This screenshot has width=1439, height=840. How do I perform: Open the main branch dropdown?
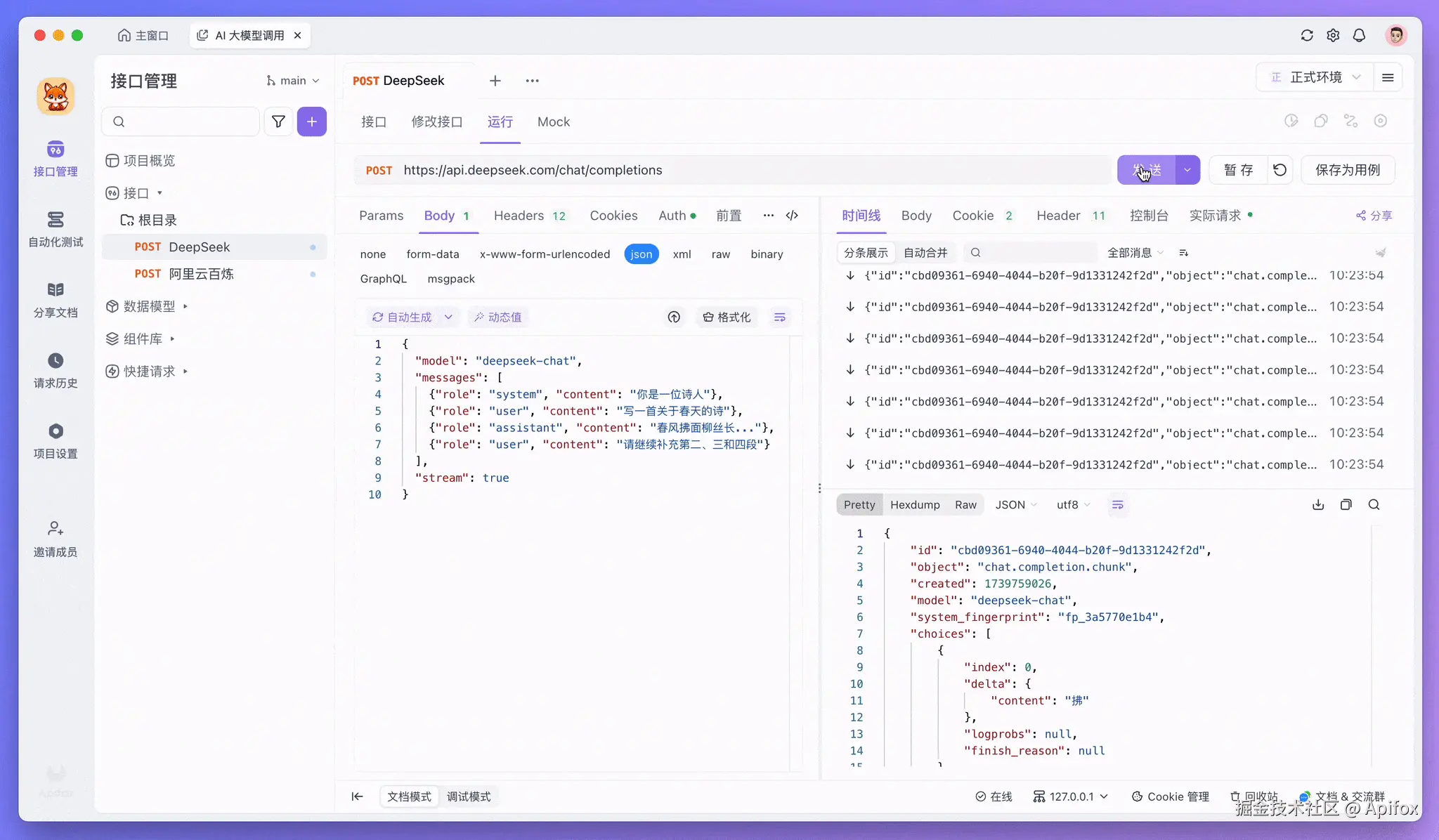coord(293,81)
